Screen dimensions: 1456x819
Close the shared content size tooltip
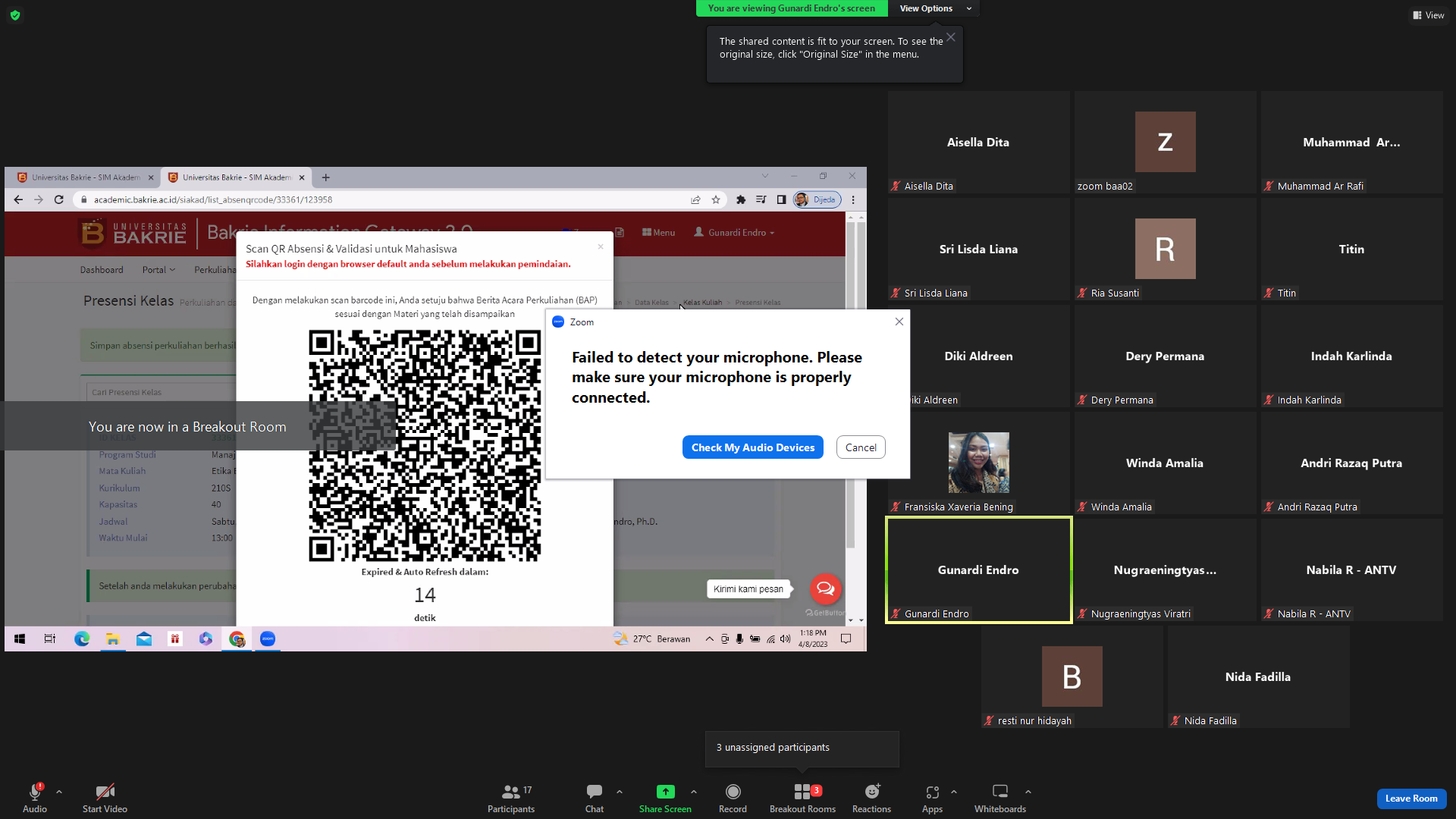pyautogui.click(x=950, y=37)
